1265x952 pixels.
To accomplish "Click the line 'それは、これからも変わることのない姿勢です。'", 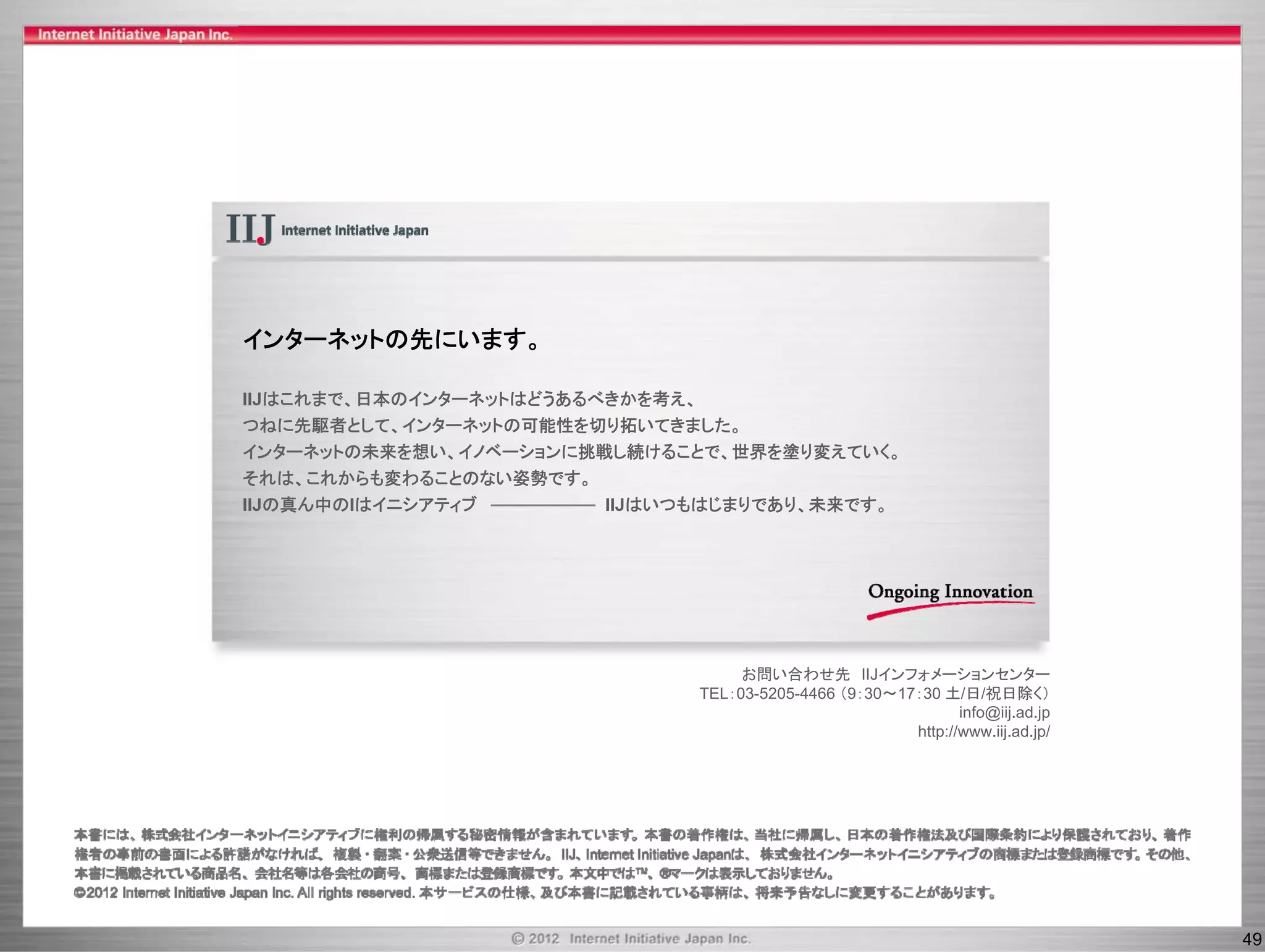I will click(x=417, y=478).
